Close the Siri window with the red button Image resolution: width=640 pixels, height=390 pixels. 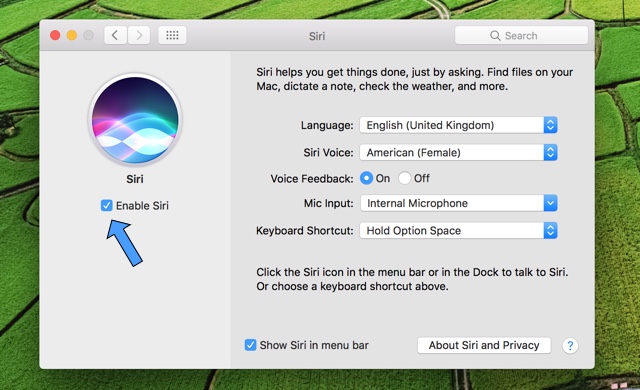click(55, 35)
